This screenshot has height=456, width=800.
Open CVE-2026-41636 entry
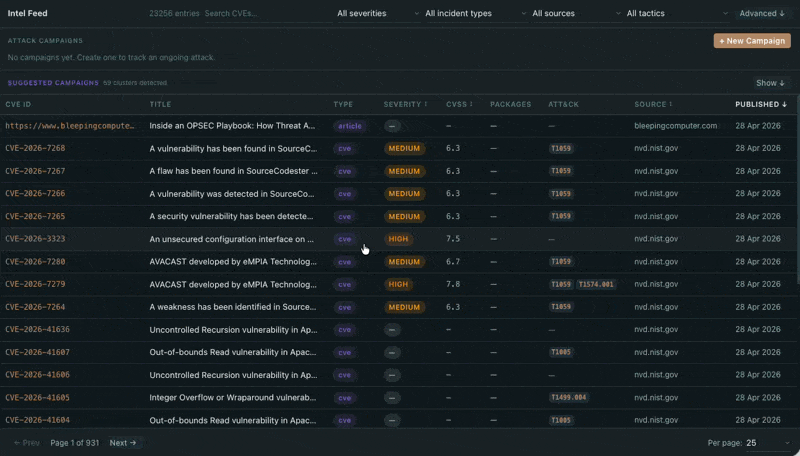(37, 330)
